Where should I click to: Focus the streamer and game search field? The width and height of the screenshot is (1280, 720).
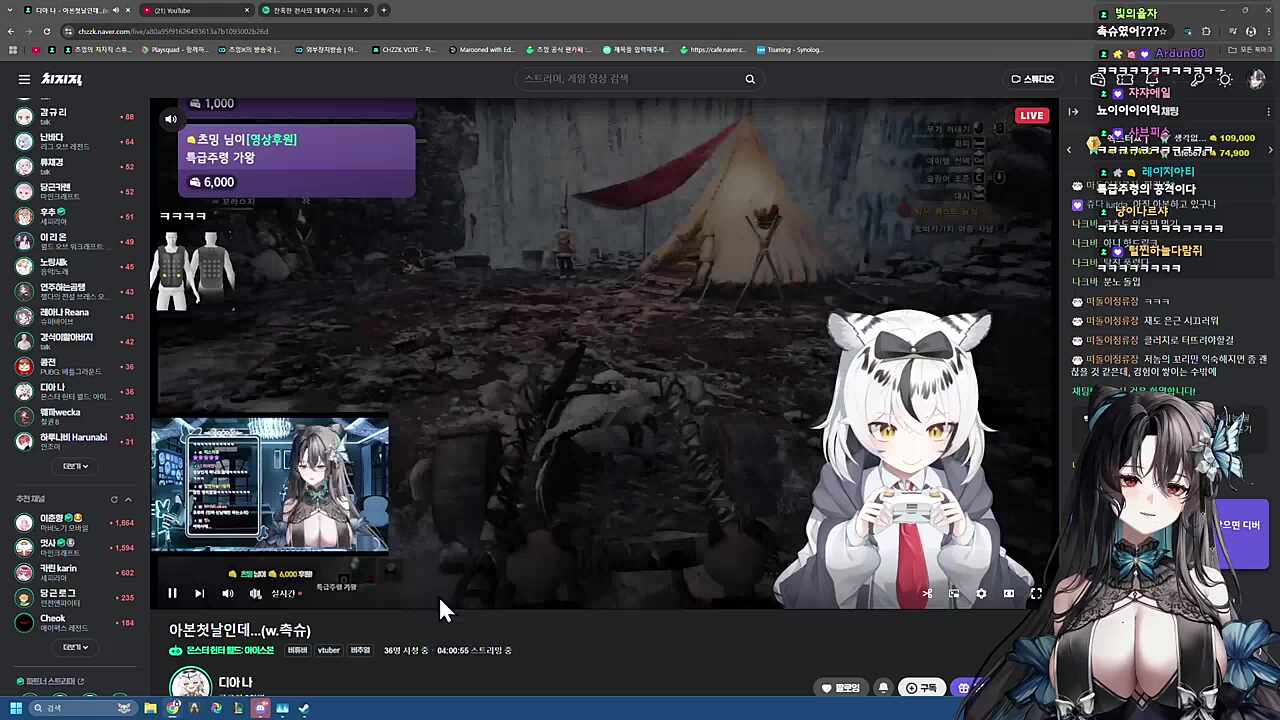tap(630, 79)
